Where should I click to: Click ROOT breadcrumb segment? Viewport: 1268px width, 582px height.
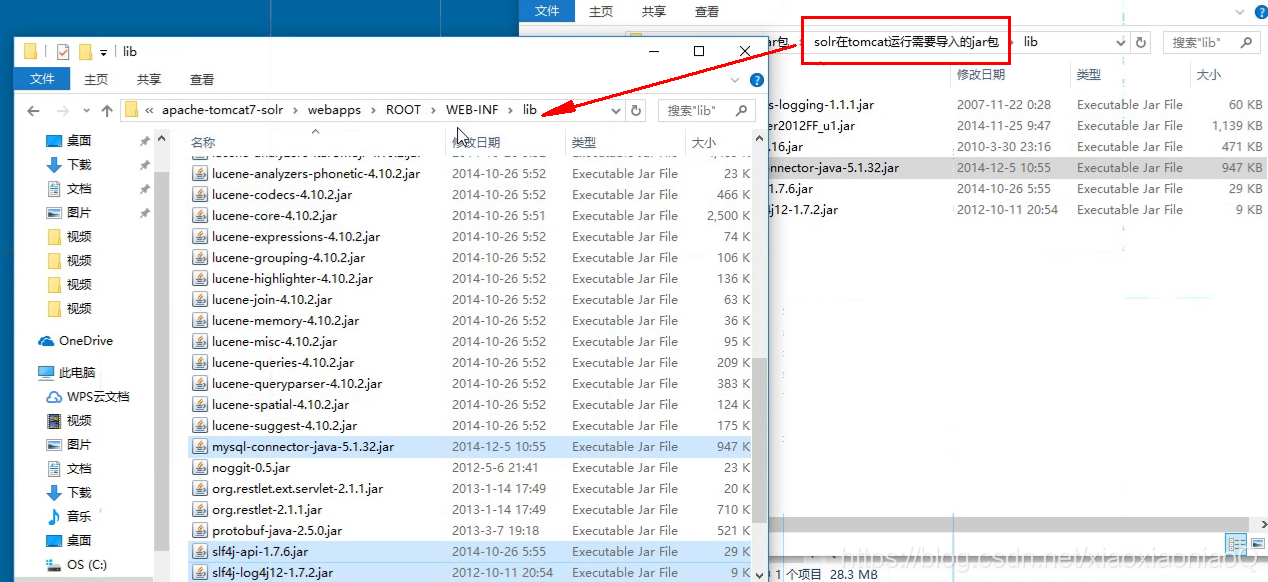coord(404,110)
